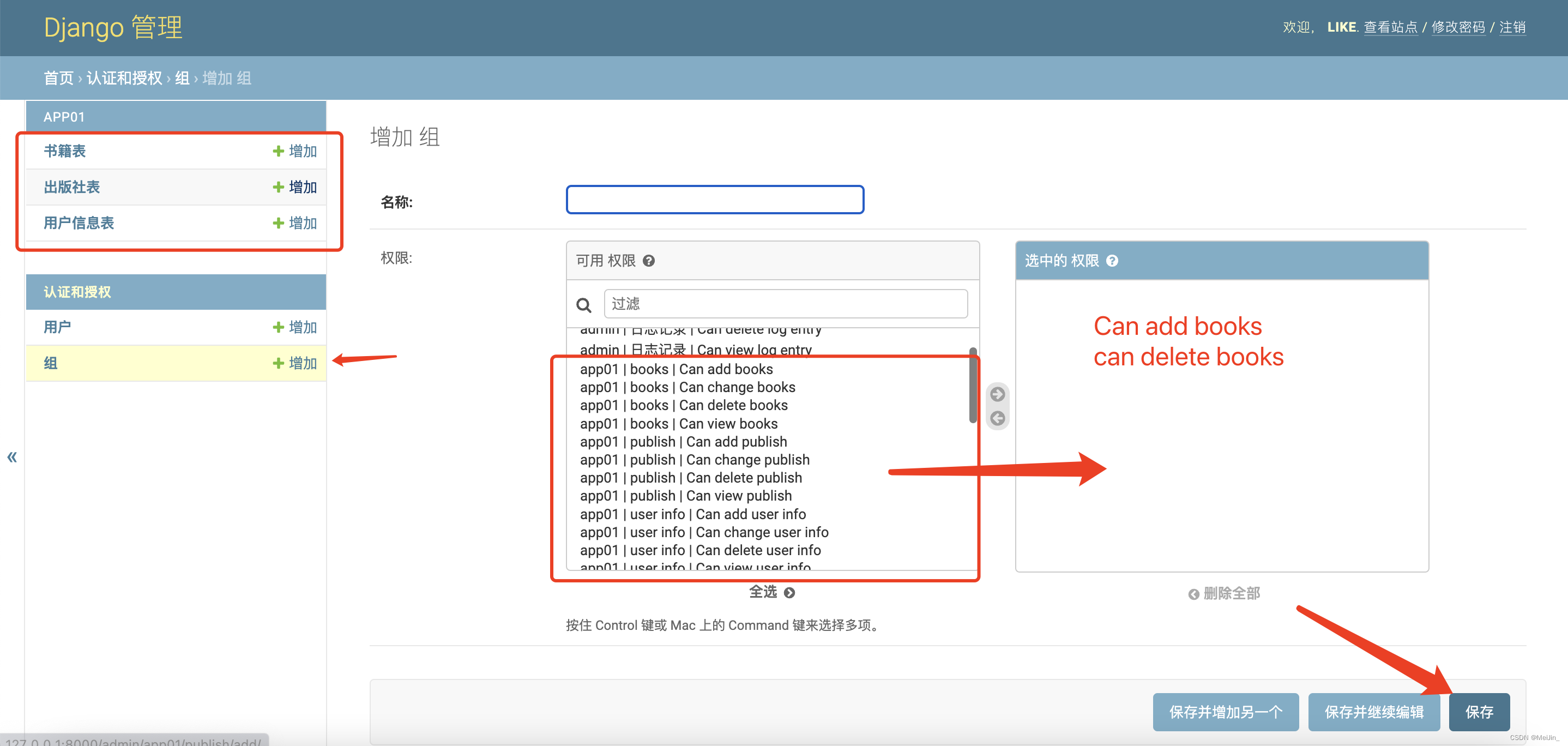
Task: Collapse the sidebar with the « toggle
Action: tap(11, 457)
